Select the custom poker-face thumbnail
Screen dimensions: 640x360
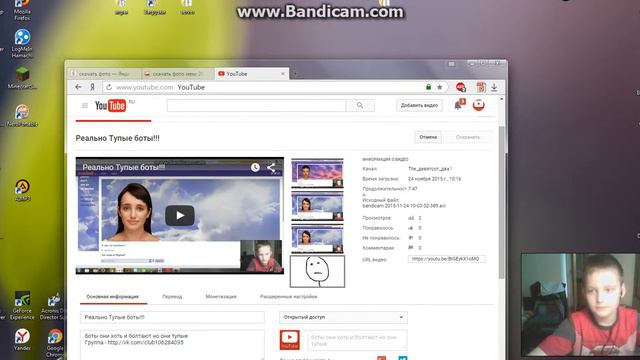[x=317, y=271]
